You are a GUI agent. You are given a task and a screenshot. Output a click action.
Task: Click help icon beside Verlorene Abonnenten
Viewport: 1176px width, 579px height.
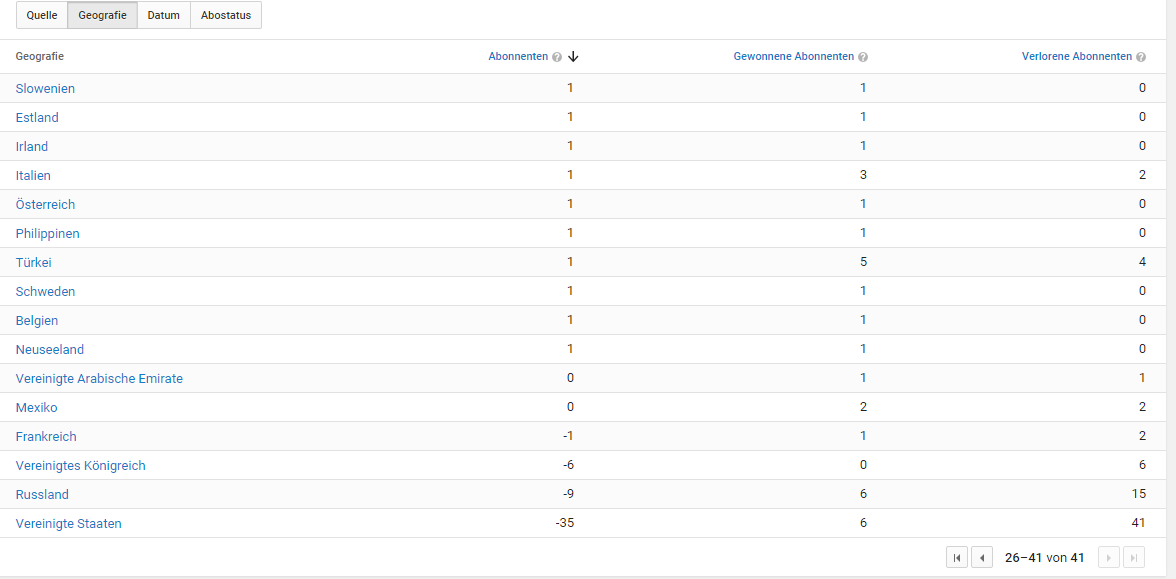1141,57
